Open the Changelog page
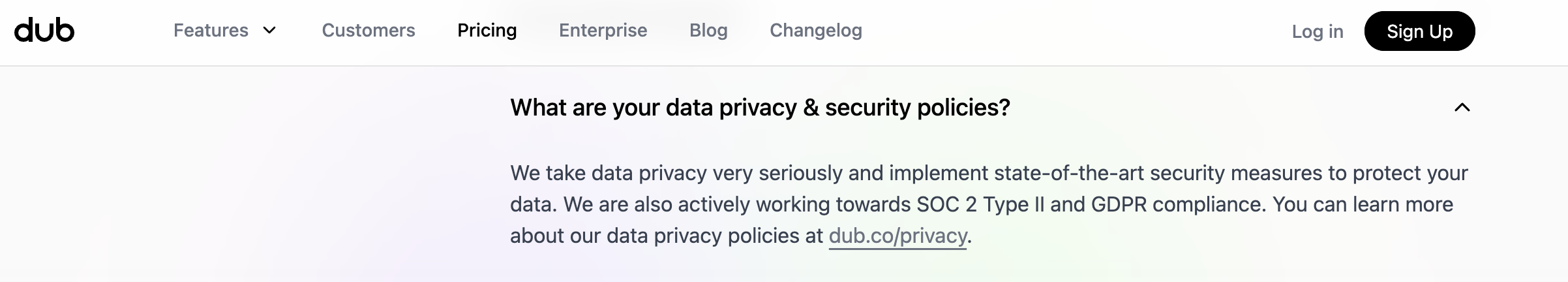The width and height of the screenshot is (1568, 282). 816,31
